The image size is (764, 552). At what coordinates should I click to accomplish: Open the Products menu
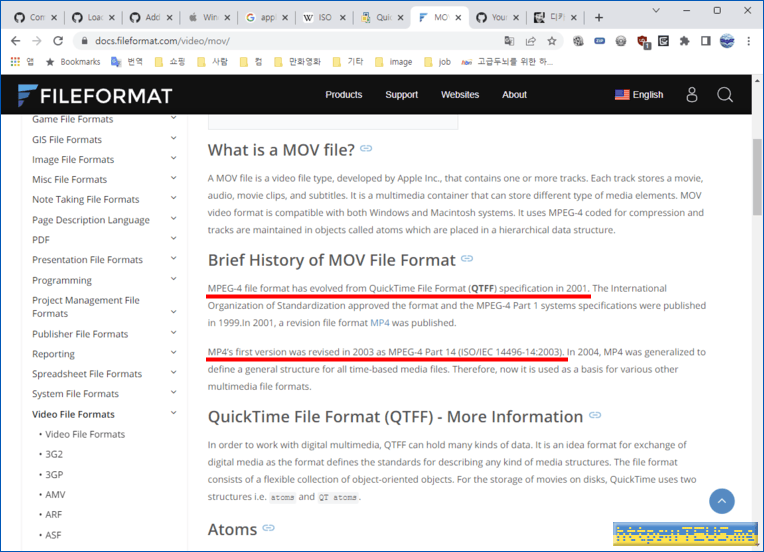pos(344,95)
